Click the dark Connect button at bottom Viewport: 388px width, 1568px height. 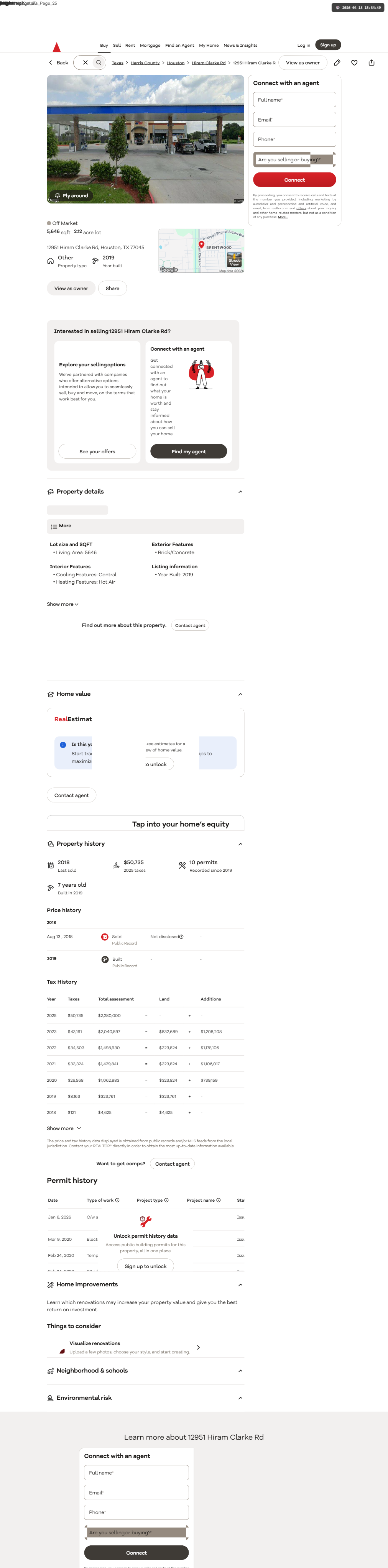pos(136,1553)
